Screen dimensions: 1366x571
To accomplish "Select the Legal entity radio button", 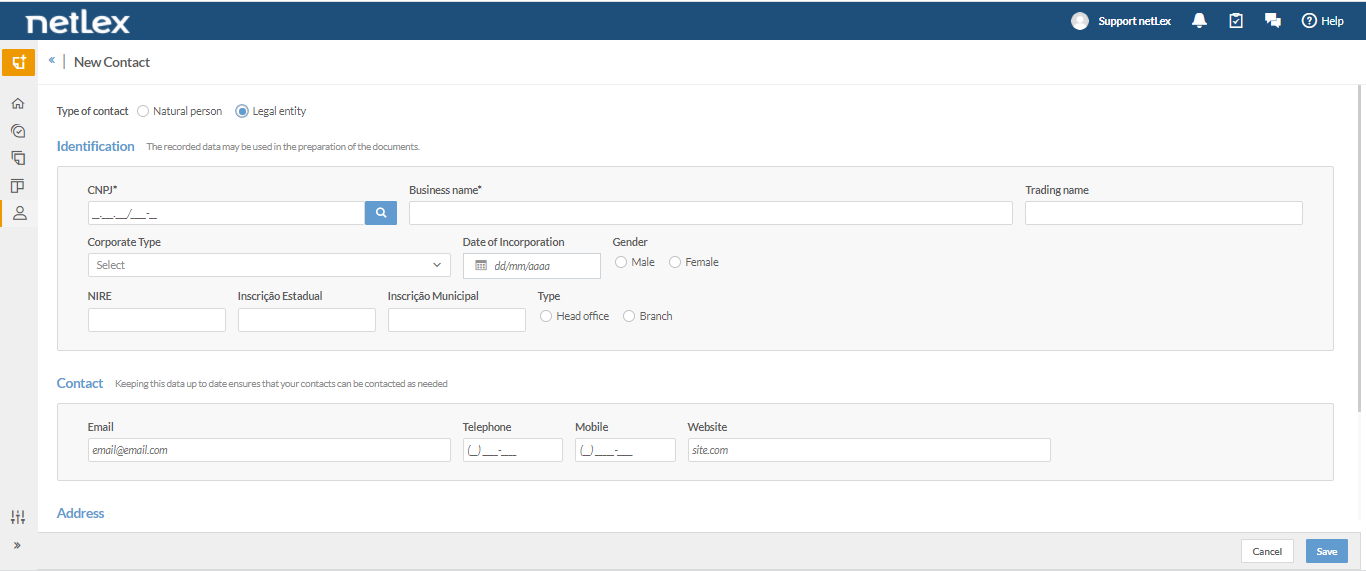I will [242, 111].
